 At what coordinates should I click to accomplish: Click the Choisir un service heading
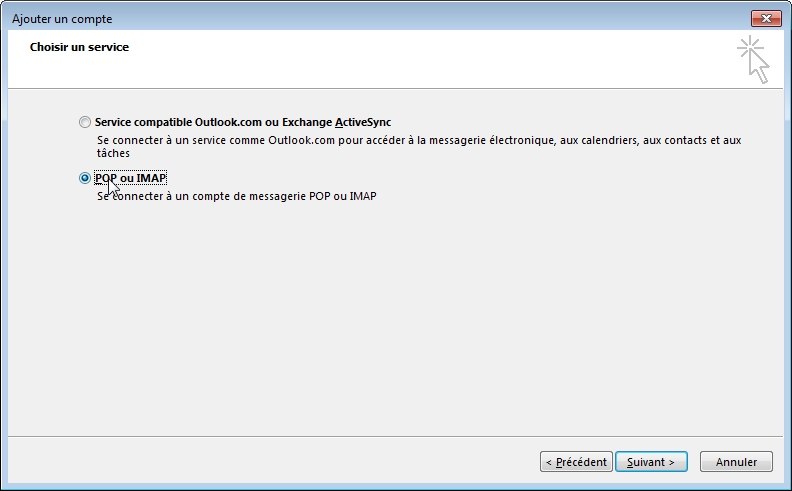pos(79,47)
